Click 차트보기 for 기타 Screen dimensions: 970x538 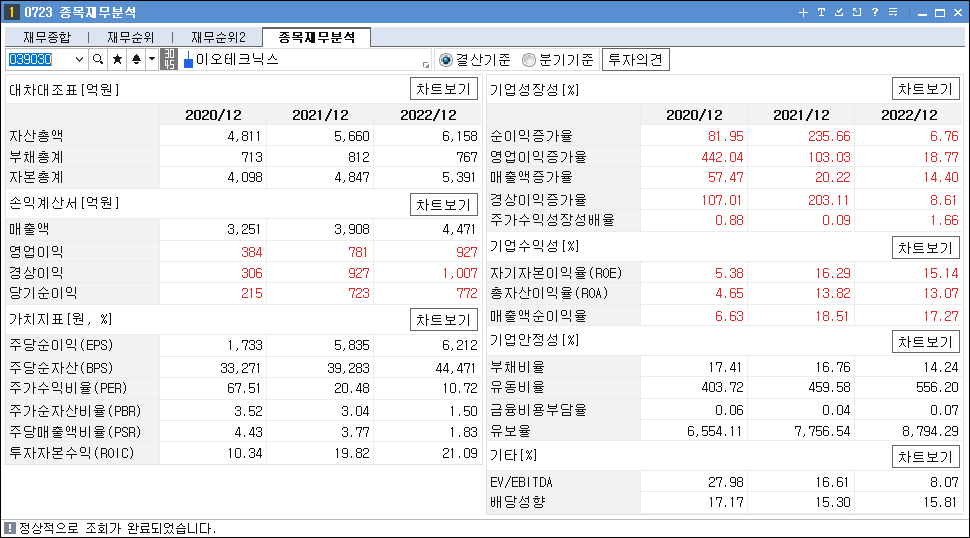[925, 456]
